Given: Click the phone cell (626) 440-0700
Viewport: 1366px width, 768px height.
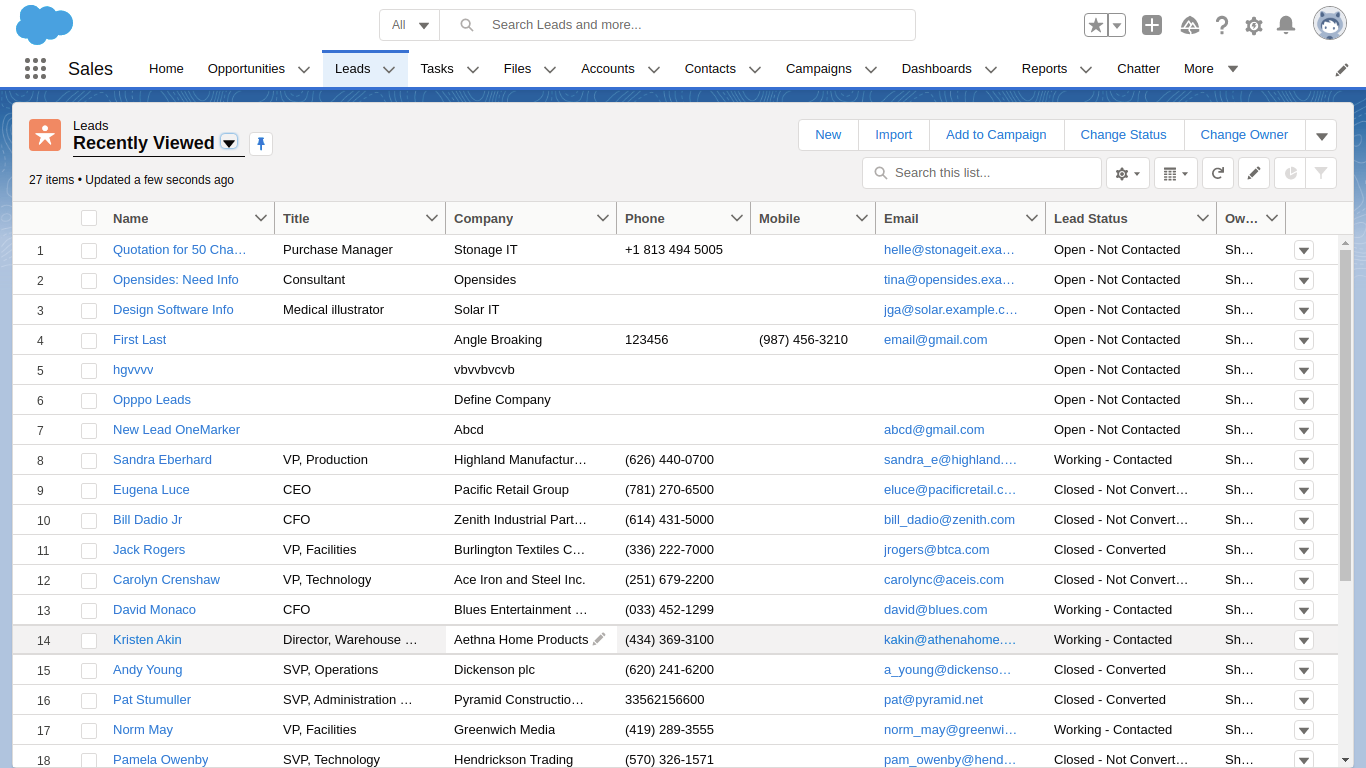Looking at the screenshot, I should click(x=683, y=460).
